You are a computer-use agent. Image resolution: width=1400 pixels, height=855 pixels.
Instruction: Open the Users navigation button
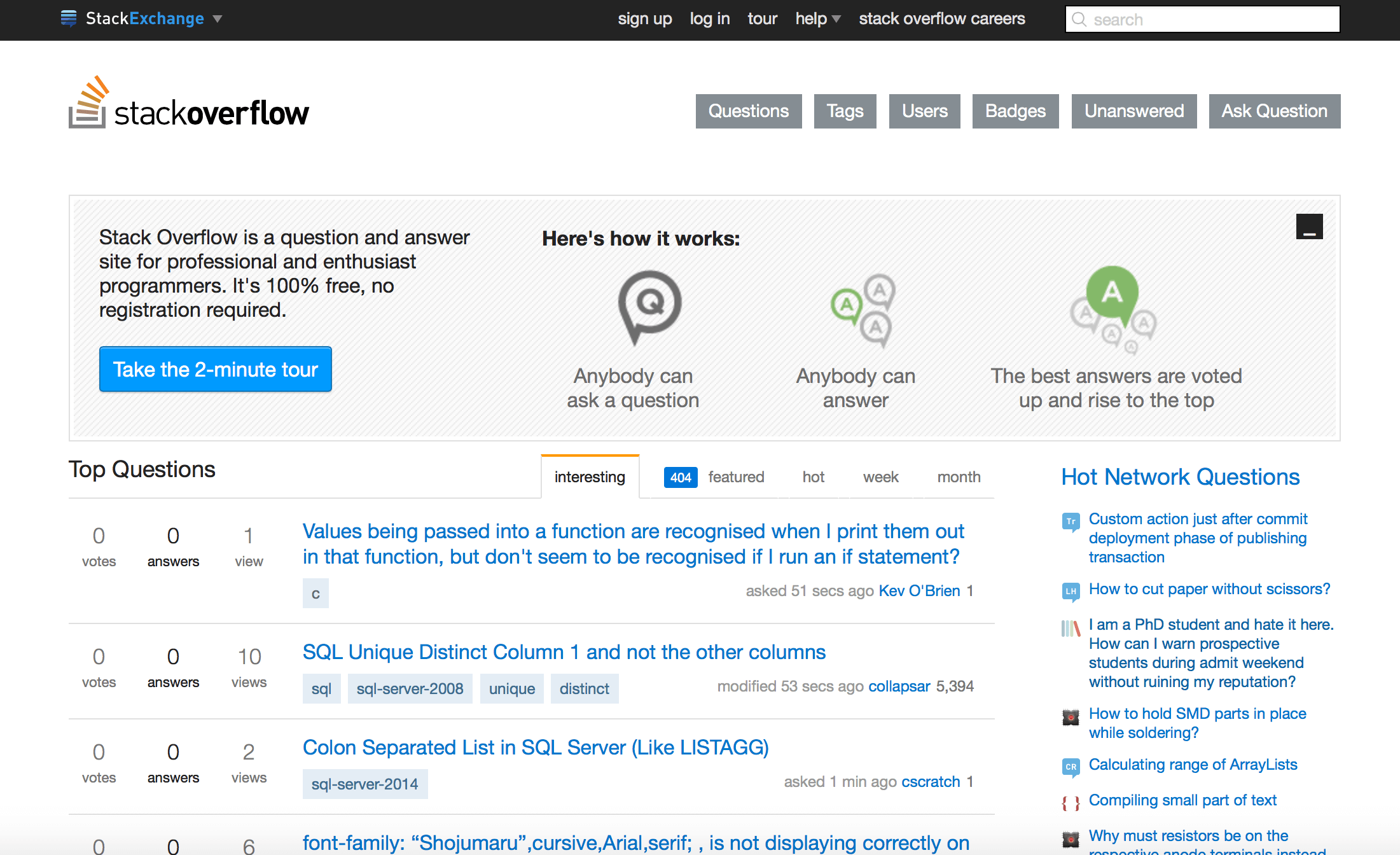click(925, 111)
